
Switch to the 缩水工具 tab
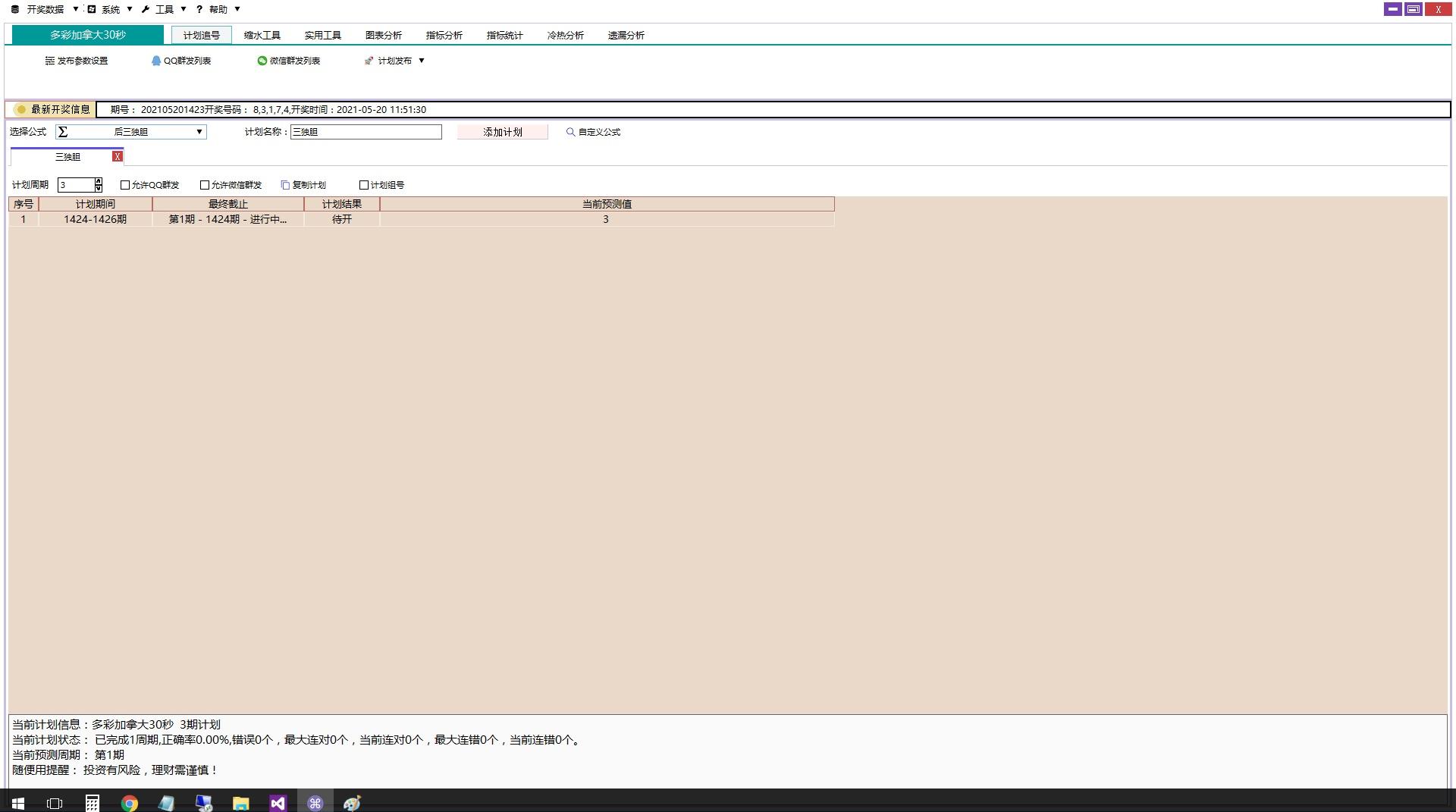point(262,35)
